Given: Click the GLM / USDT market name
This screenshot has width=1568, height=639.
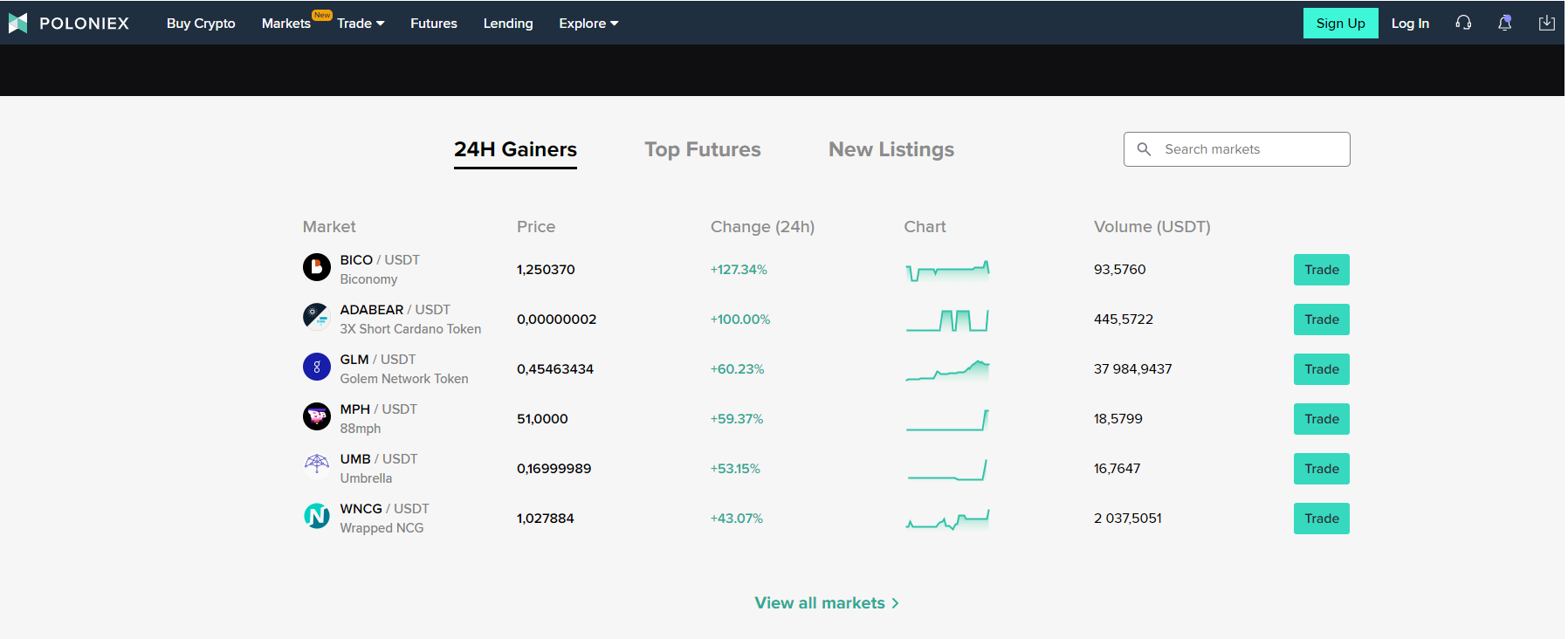Looking at the screenshot, I should pyautogui.click(x=378, y=360).
